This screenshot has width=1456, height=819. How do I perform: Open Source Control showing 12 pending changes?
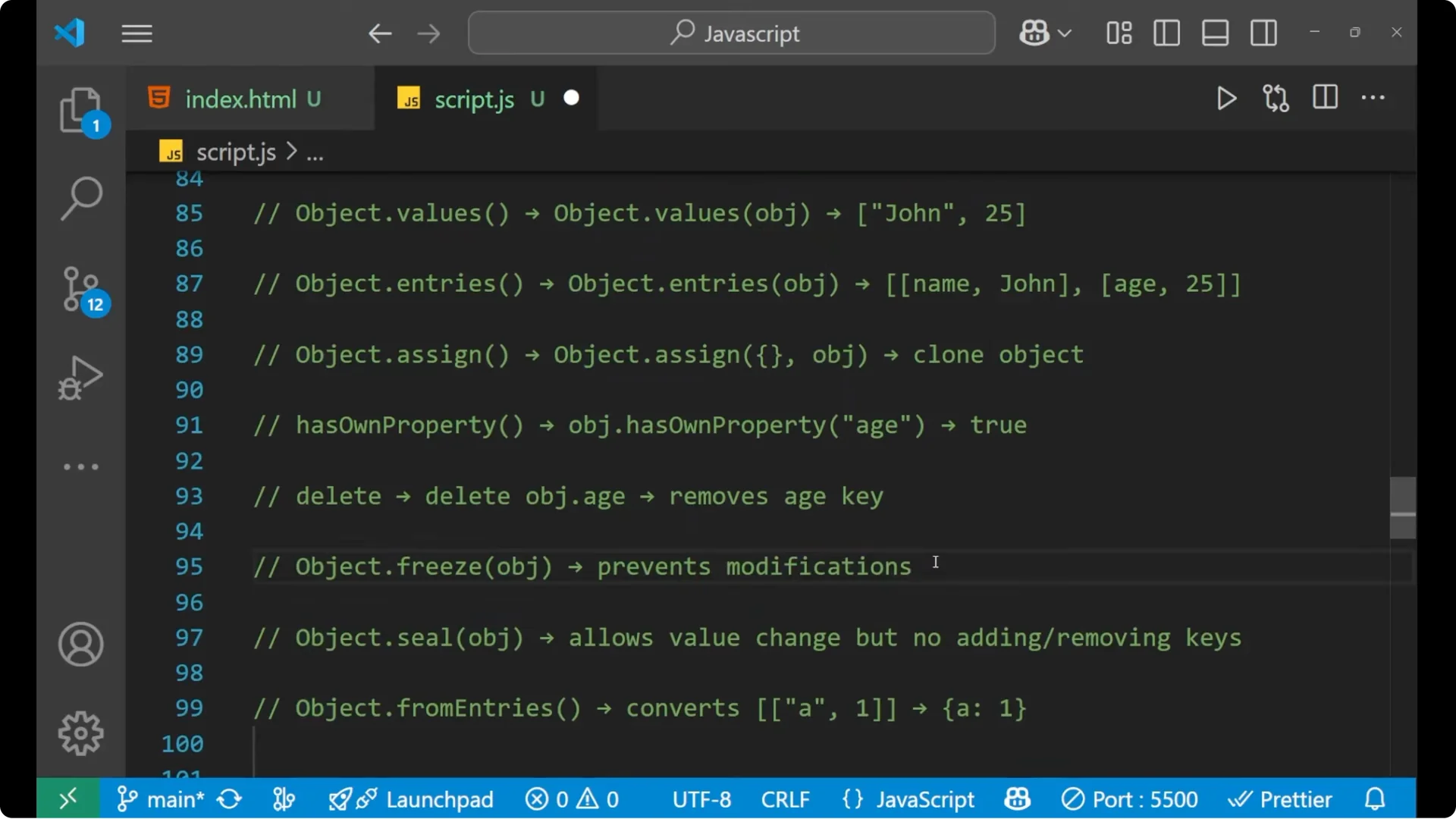click(81, 289)
